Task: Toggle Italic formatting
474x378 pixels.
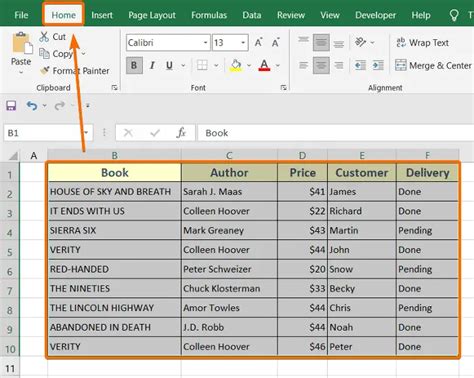Action: pyautogui.click(x=152, y=65)
